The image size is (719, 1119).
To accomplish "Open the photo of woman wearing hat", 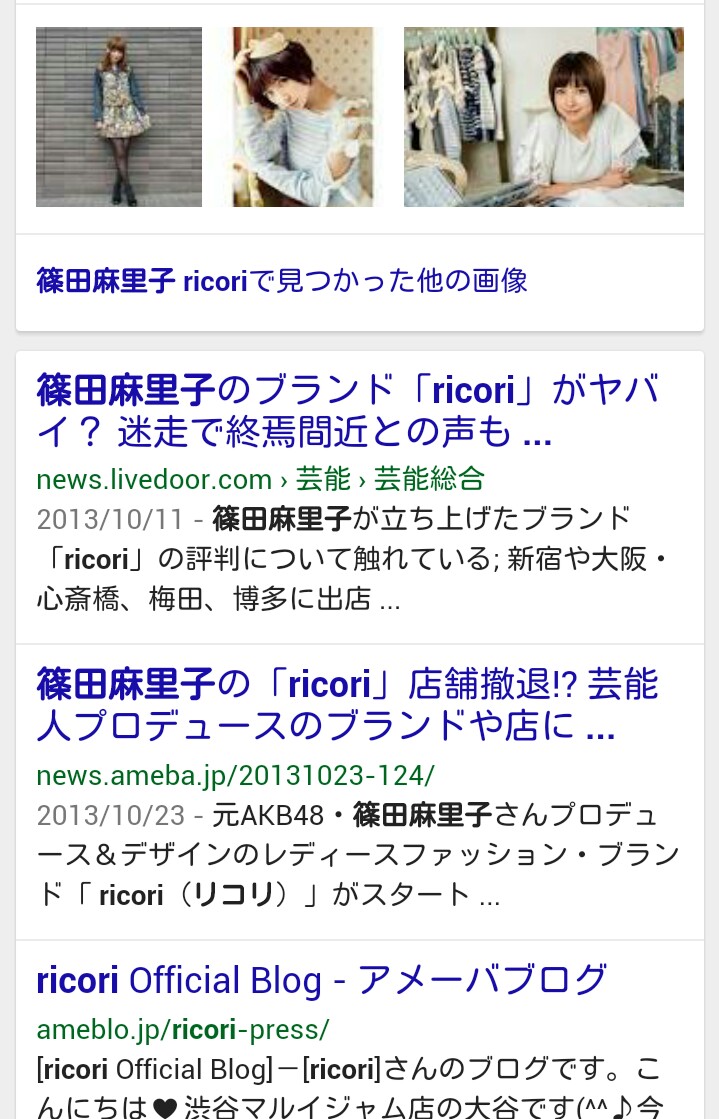I will click(303, 117).
